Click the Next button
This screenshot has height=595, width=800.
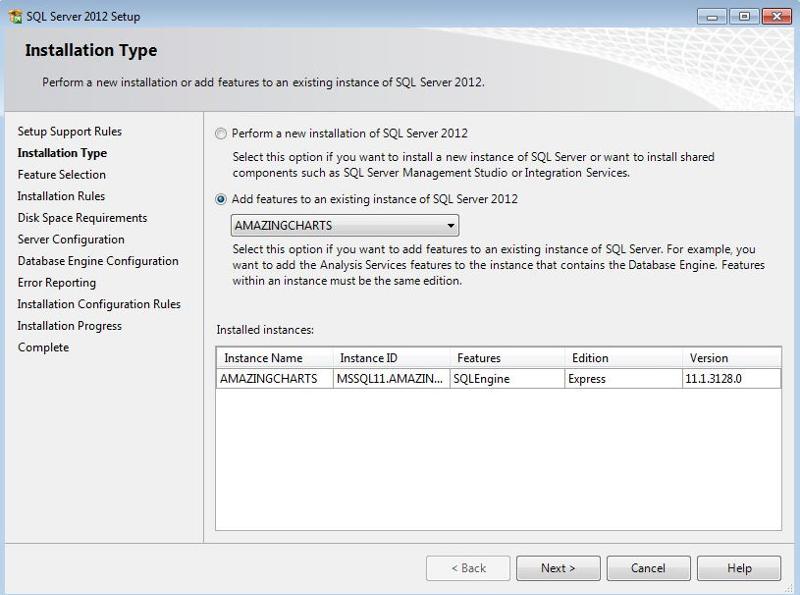pyautogui.click(x=558, y=568)
